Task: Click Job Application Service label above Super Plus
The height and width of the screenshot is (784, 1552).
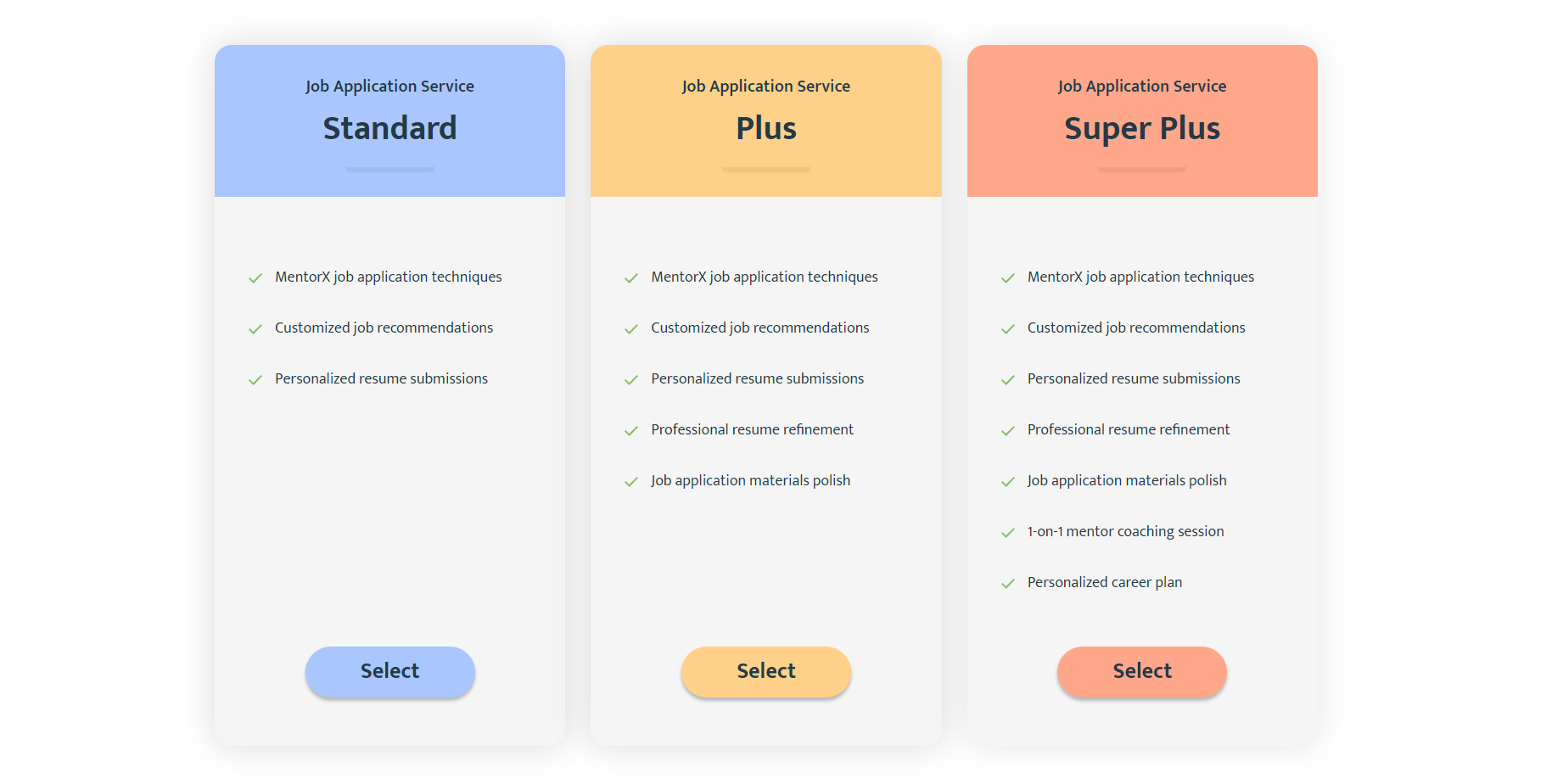Action: click(1141, 86)
